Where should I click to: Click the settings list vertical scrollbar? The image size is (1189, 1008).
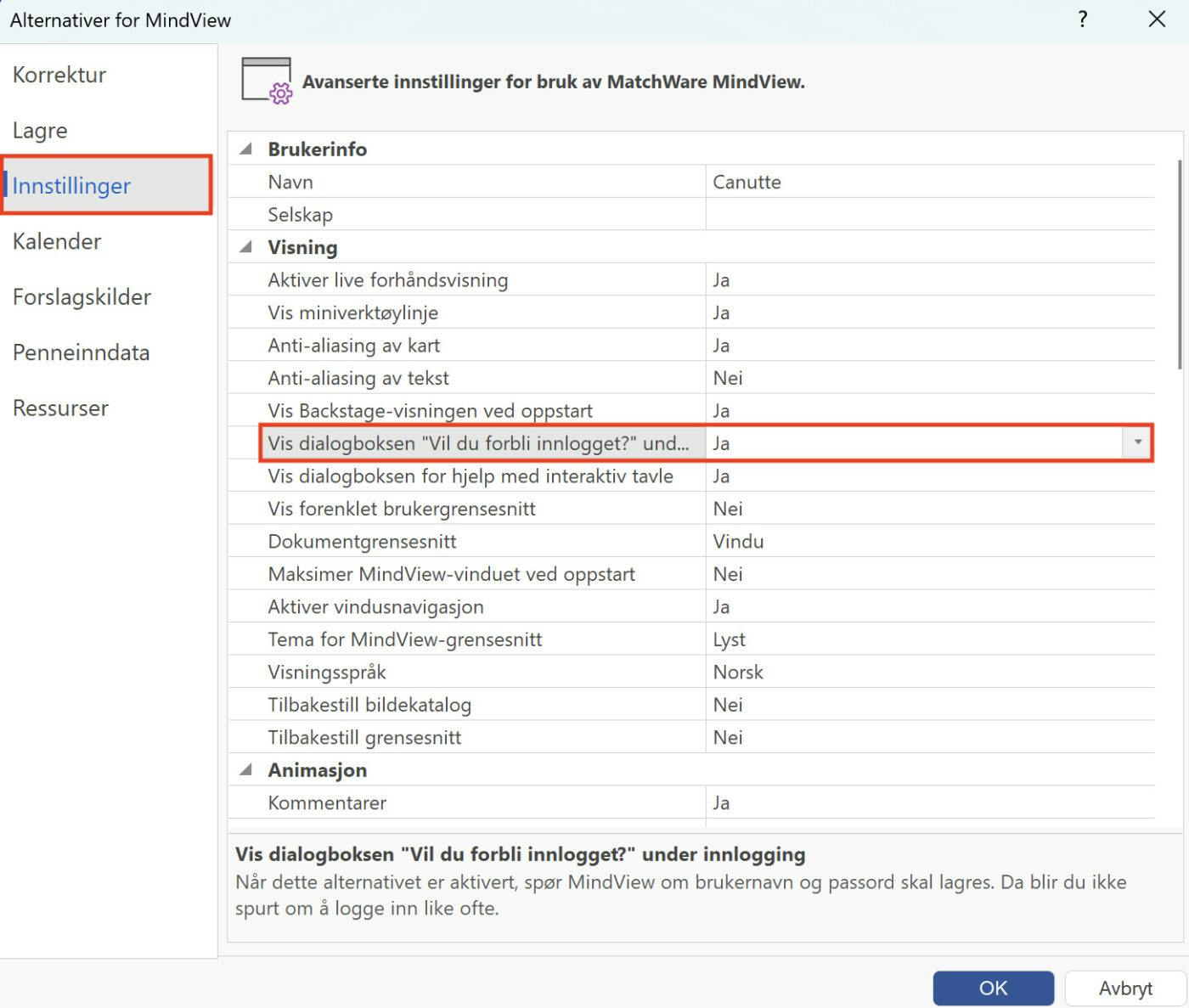click(1179, 264)
